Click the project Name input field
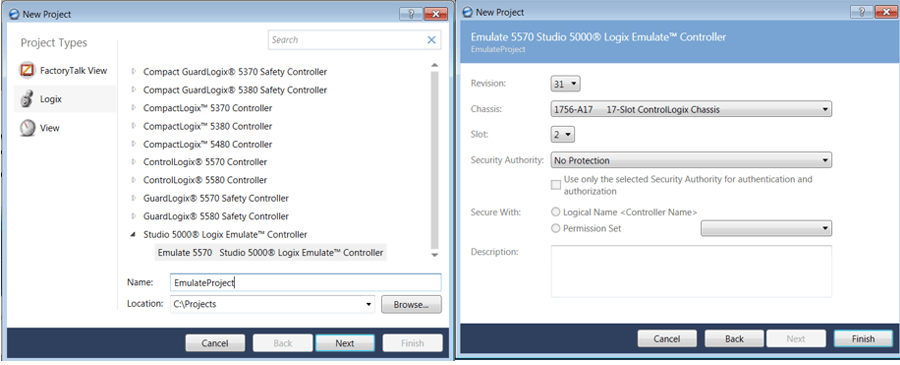 tap(306, 282)
